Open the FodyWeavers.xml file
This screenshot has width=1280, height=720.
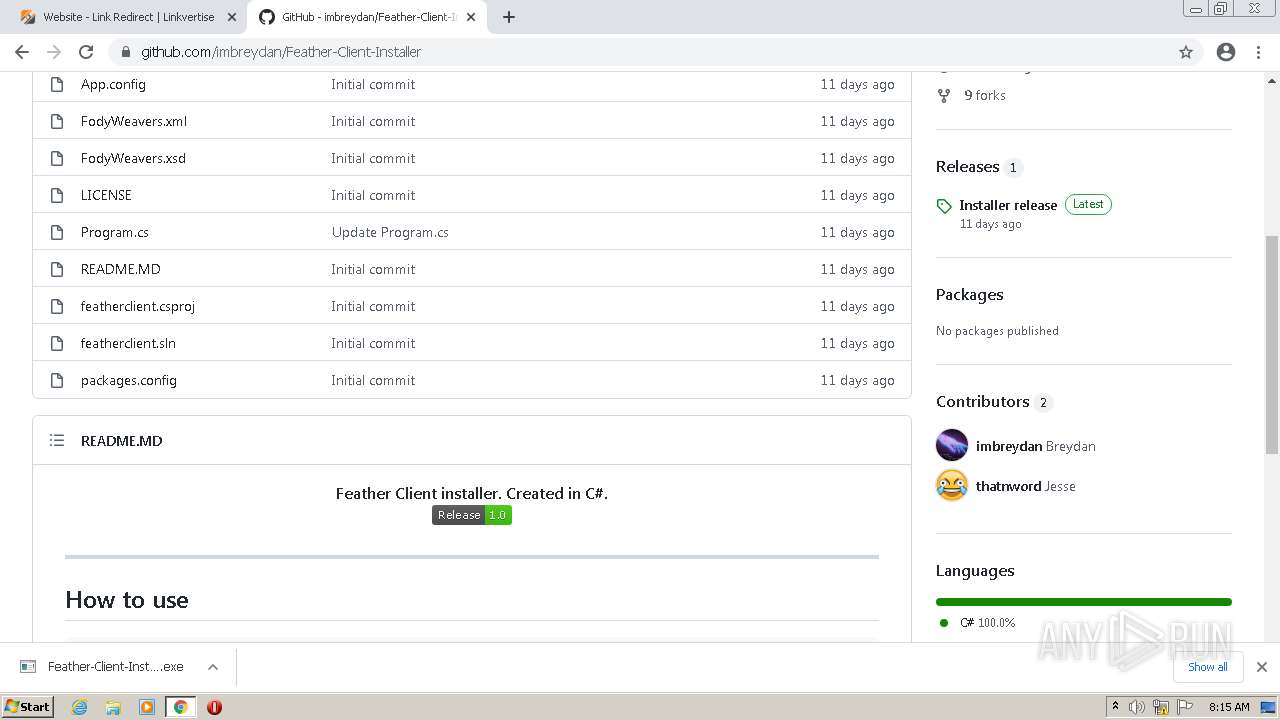coord(134,121)
